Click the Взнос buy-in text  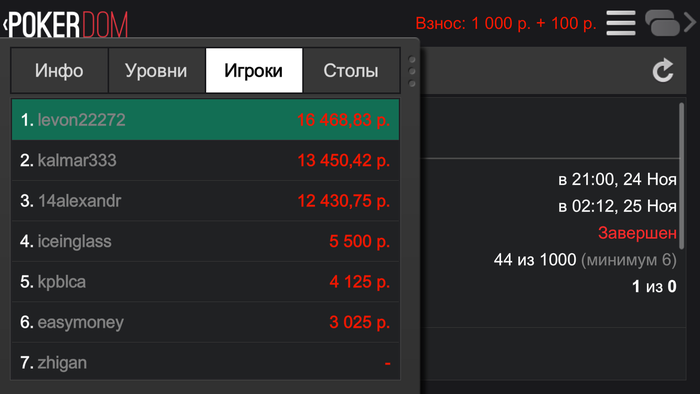(506, 23)
